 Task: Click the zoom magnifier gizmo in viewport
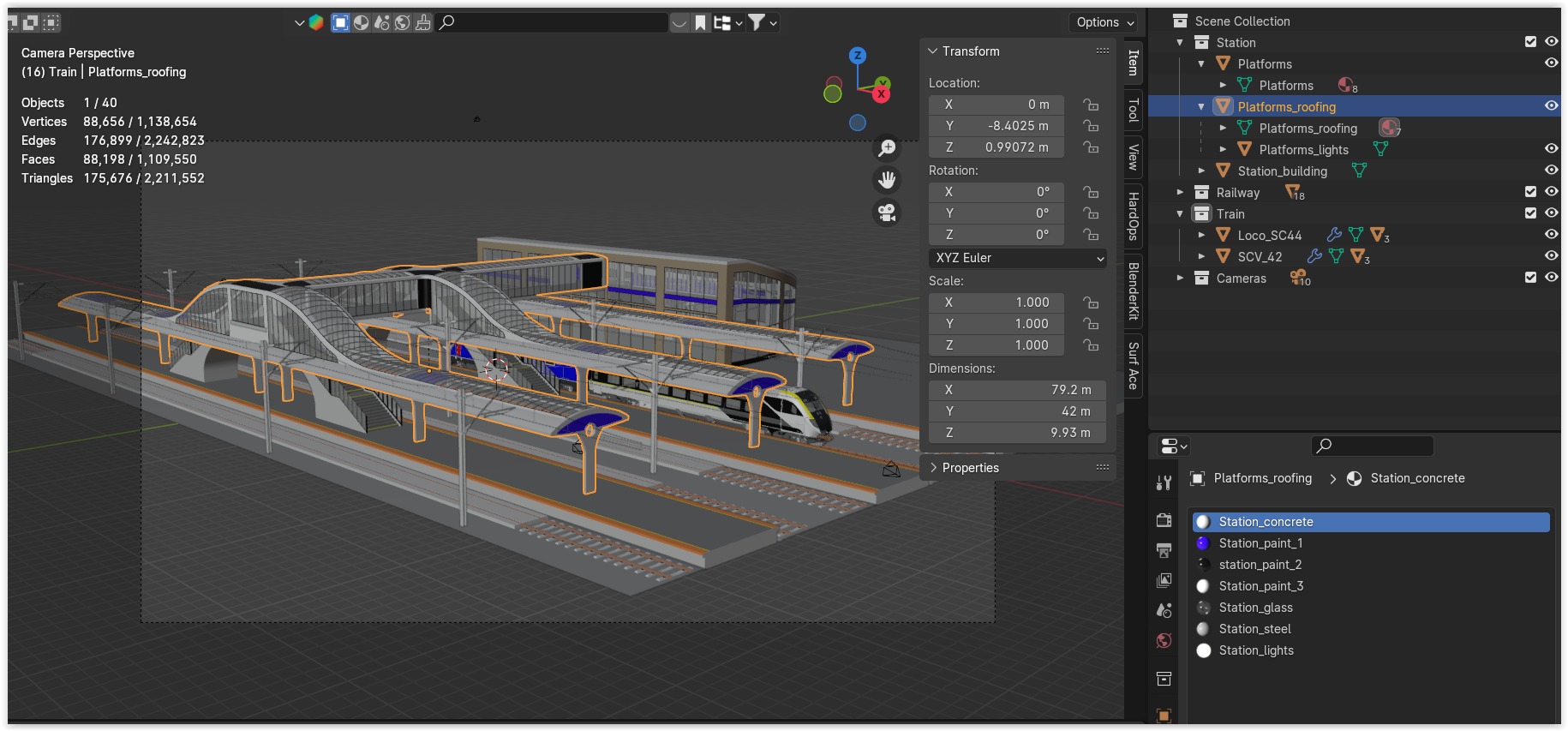click(887, 148)
